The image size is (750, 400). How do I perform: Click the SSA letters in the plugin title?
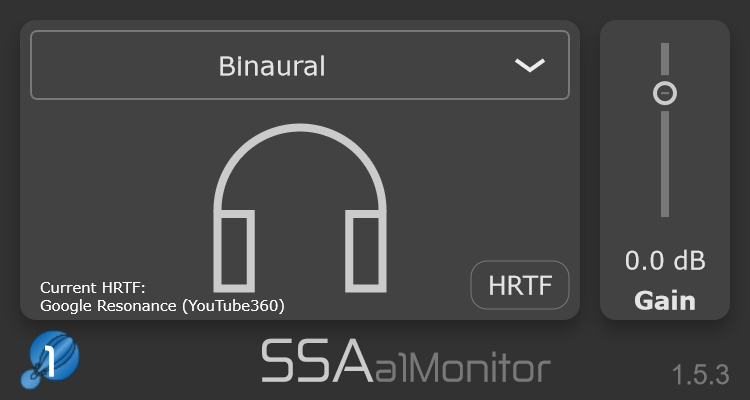[317, 360]
